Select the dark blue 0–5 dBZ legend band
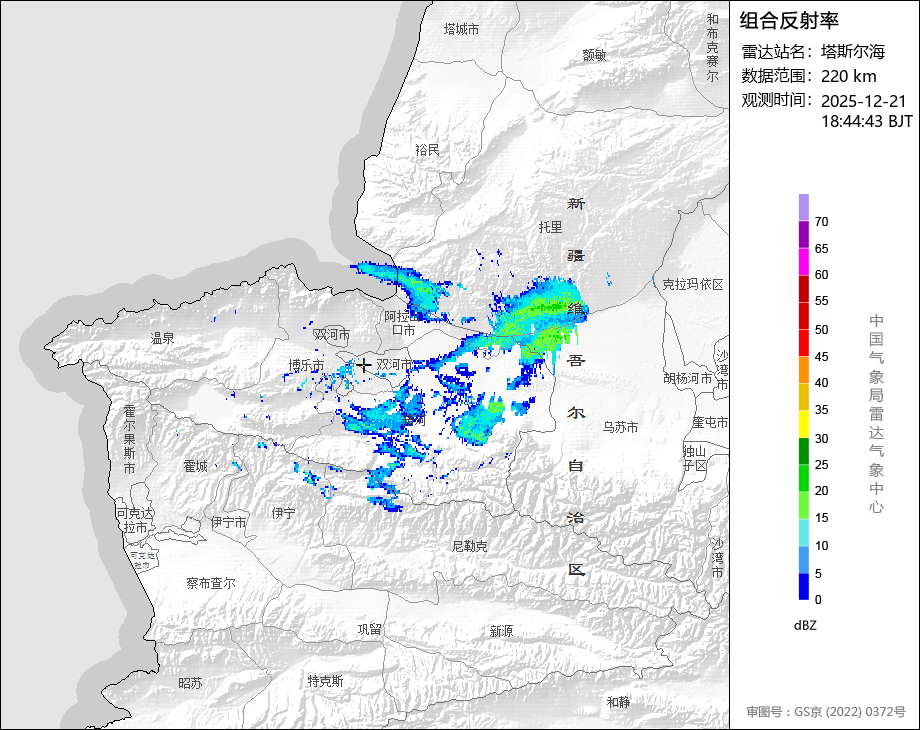Screen dimensions: 920x730 click(804, 587)
